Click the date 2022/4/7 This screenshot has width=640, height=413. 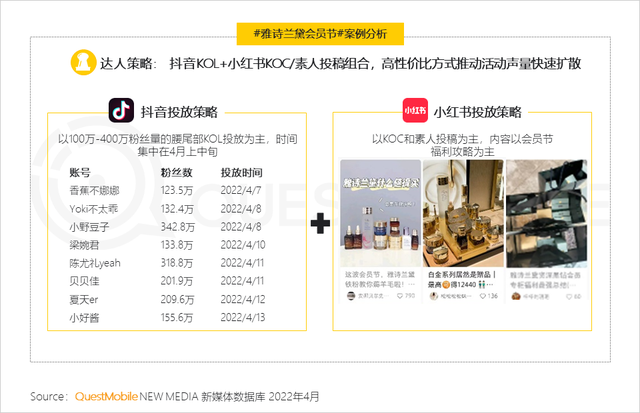click(241, 191)
